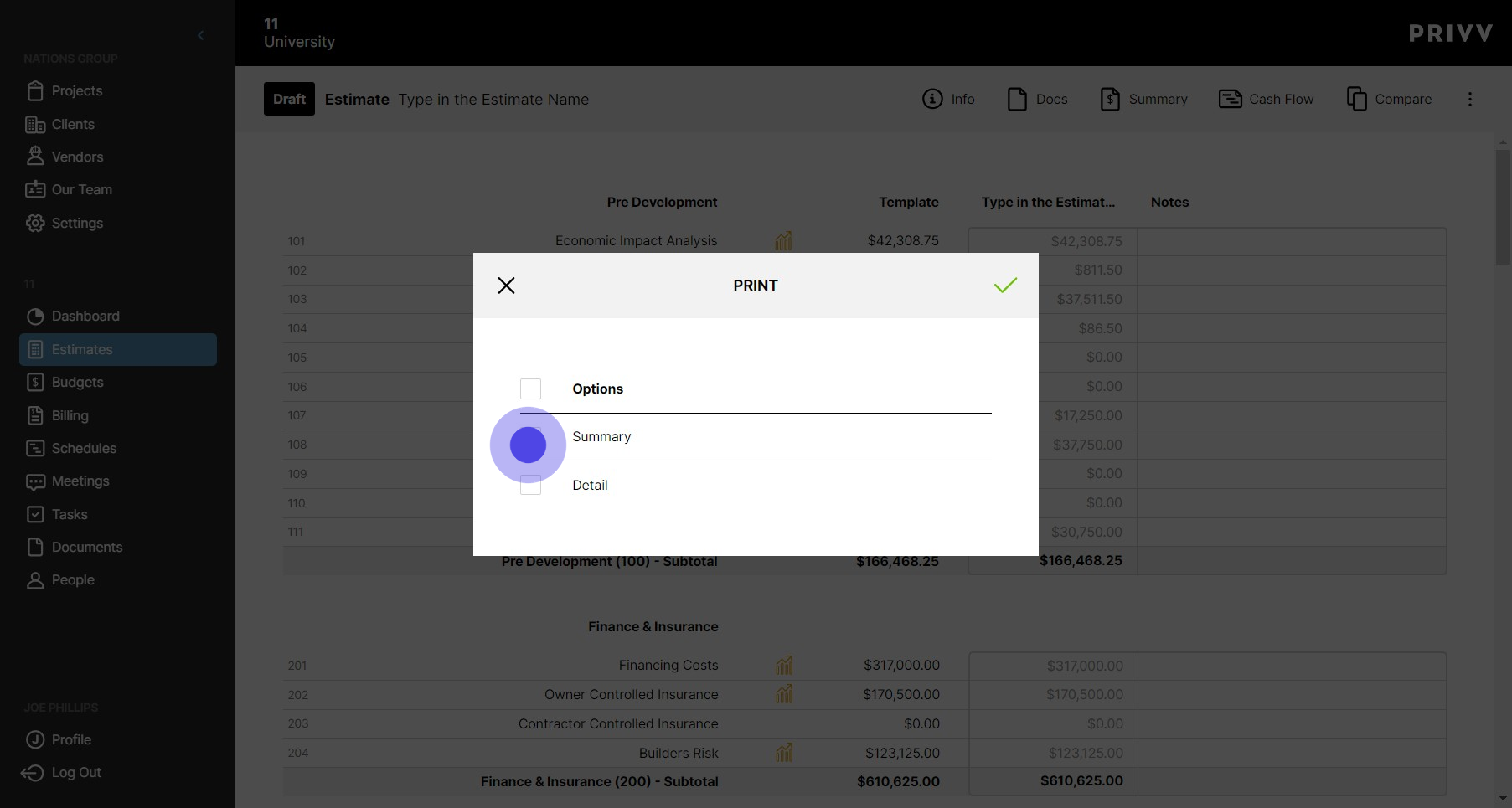Check the Detail print option
The width and height of the screenshot is (1512, 808).
click(x=530, y=485)
